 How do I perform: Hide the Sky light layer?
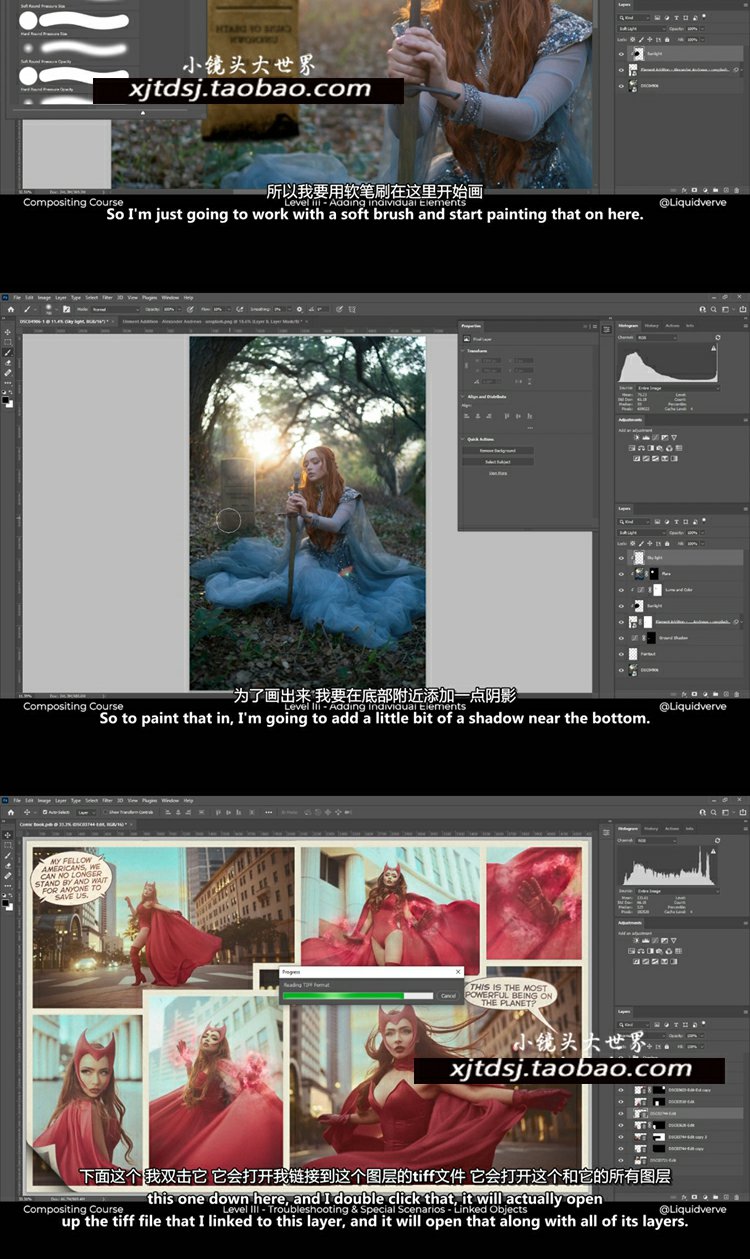coord(621,558)
